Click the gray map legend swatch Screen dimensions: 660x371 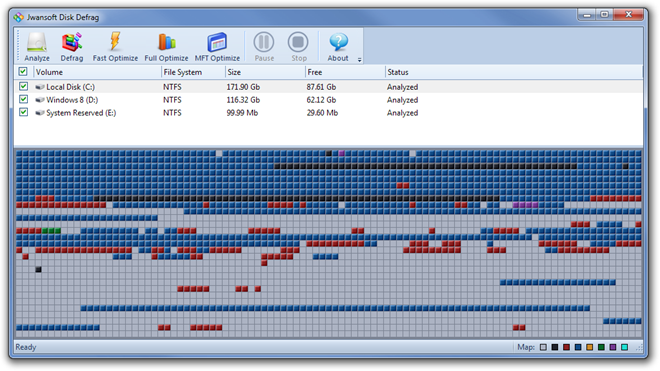point(543,347)
